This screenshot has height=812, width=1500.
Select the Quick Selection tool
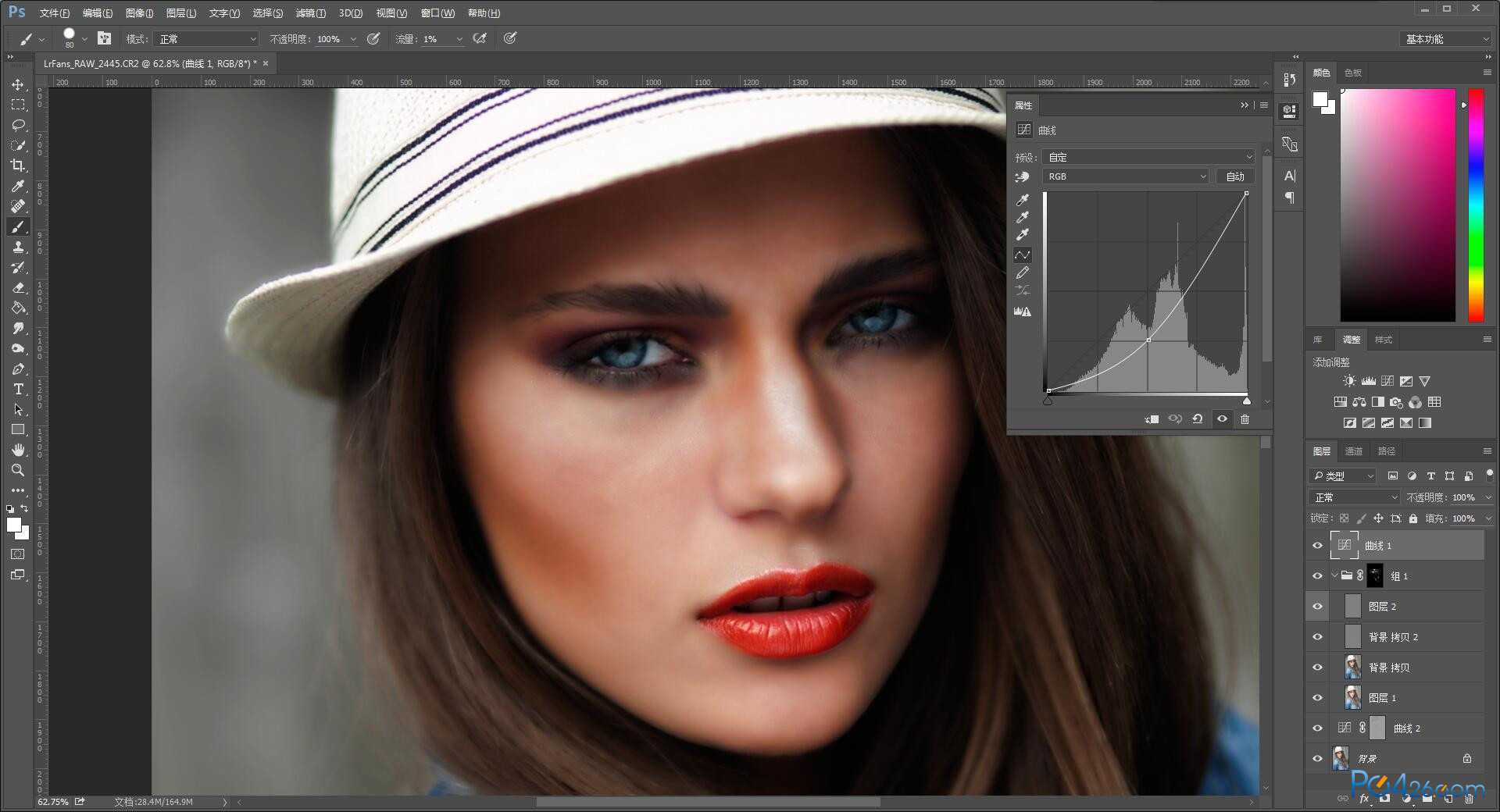(x=18, y=145)
